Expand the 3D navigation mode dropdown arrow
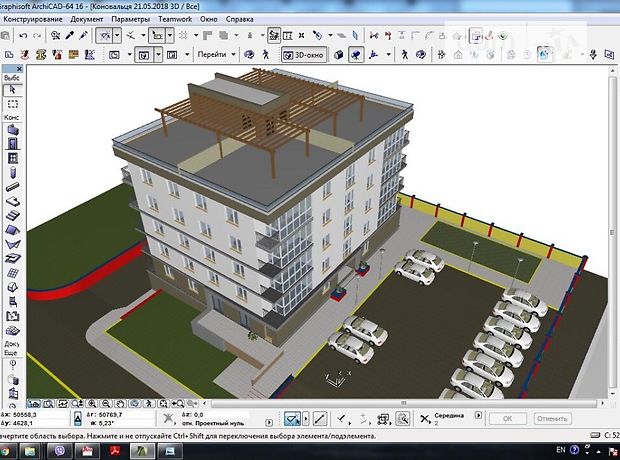This screenshot has height=460, width=620. coord(389,55)
